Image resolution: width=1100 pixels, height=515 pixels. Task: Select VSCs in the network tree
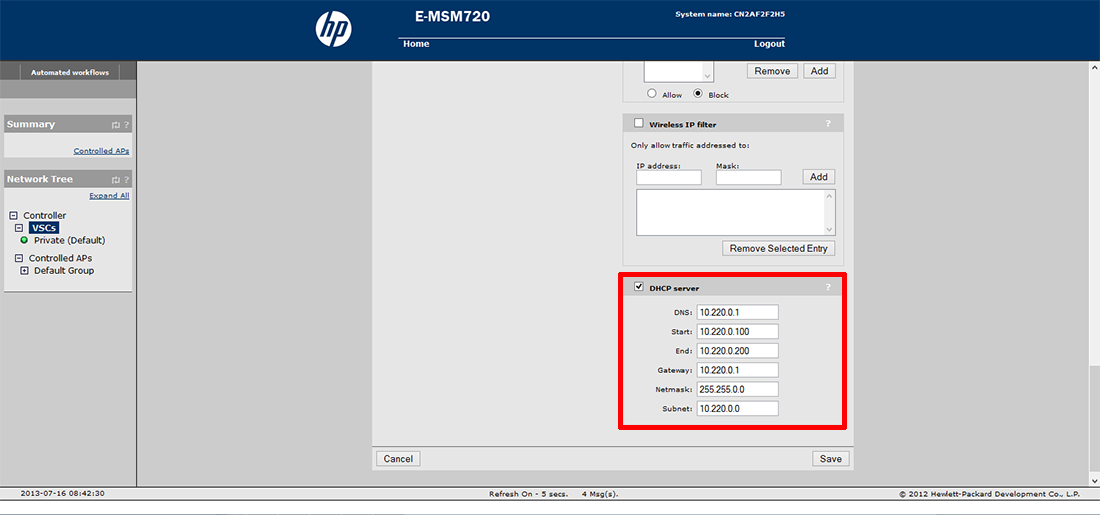(x=43, y=228)
